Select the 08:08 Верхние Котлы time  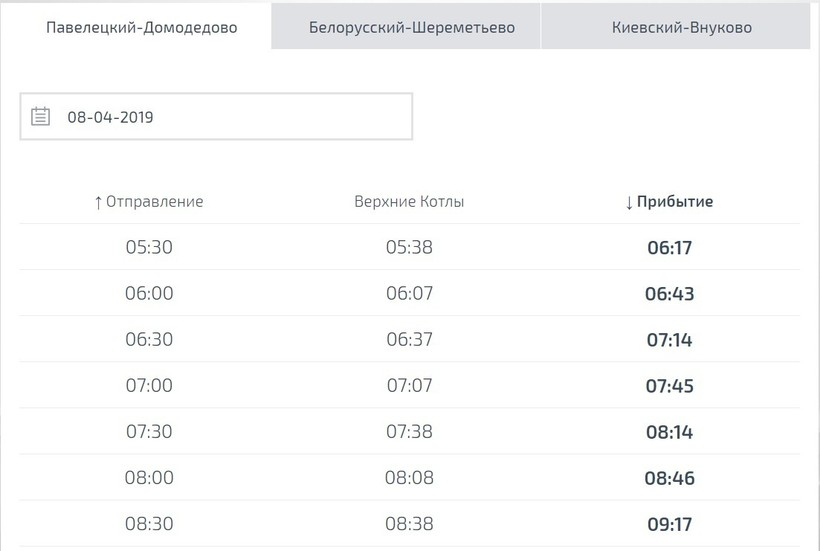[x=409, y=477]
